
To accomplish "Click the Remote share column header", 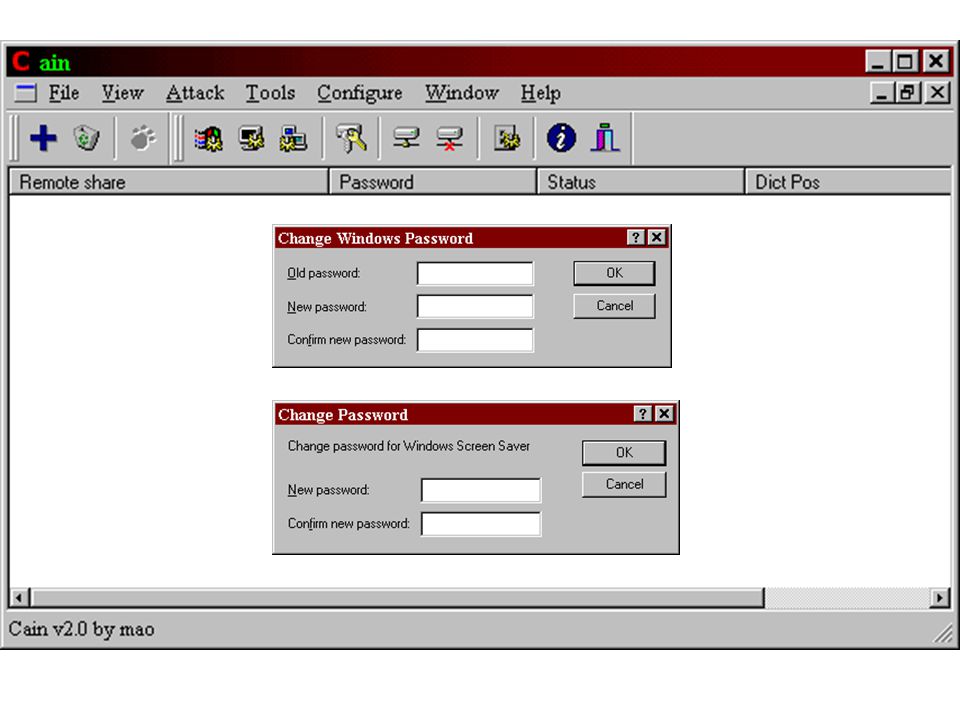I will [168, 182].
